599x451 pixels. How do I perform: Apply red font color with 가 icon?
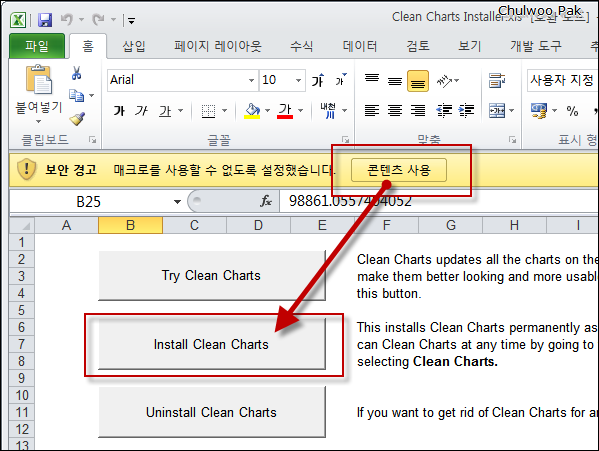click(x=285, y=111)
